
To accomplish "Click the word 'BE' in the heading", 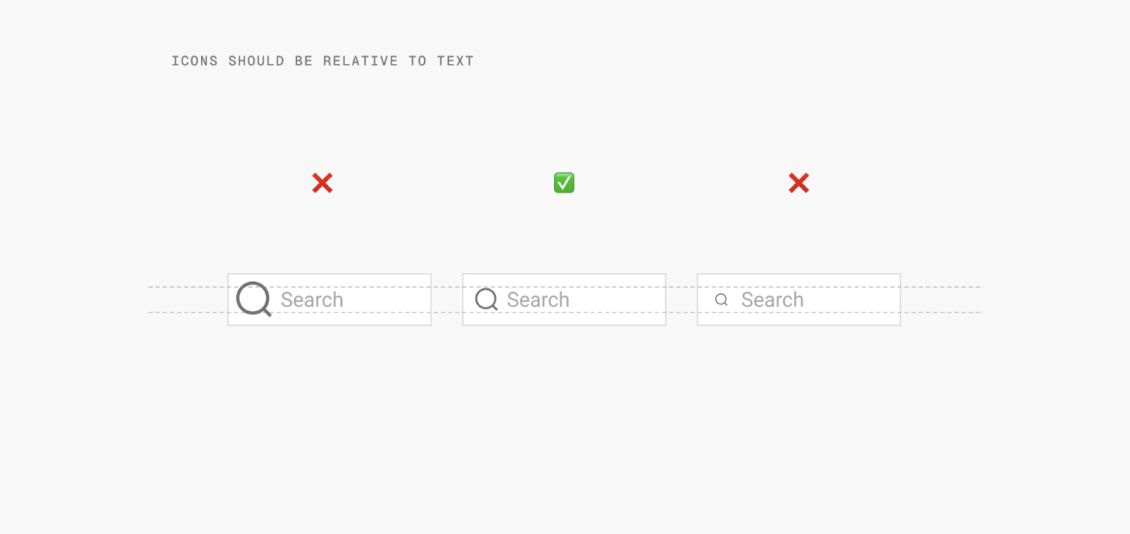I will (x=303, y=61).
